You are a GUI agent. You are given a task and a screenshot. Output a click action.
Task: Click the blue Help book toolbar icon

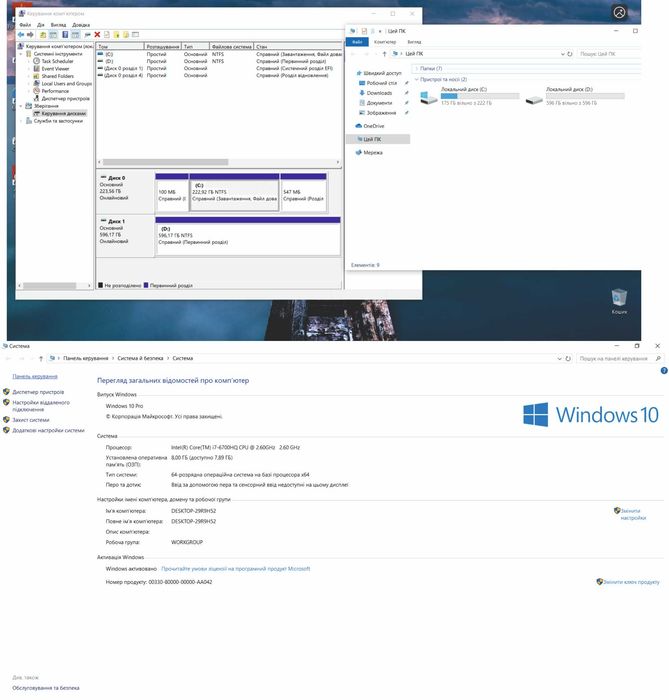[65, 34]
